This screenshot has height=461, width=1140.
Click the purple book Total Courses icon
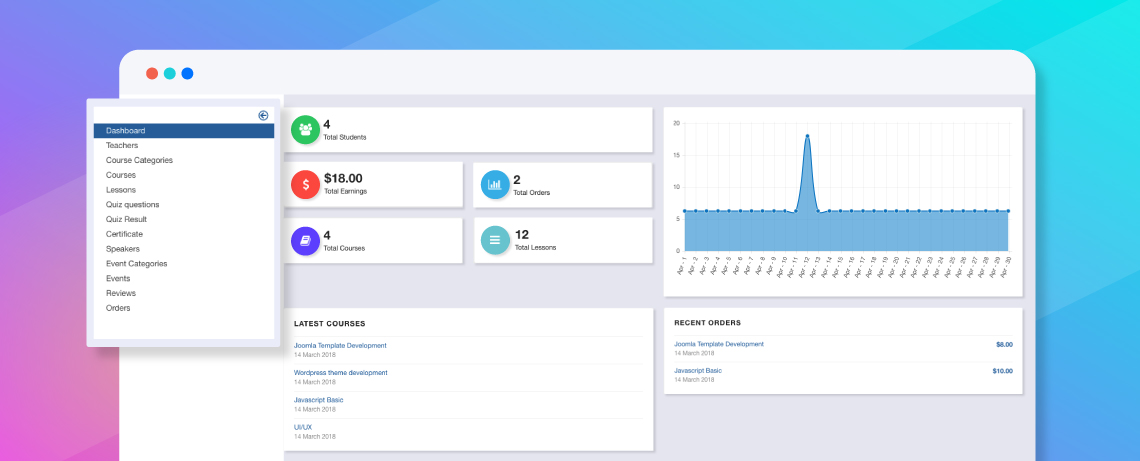tap(305, 241)
